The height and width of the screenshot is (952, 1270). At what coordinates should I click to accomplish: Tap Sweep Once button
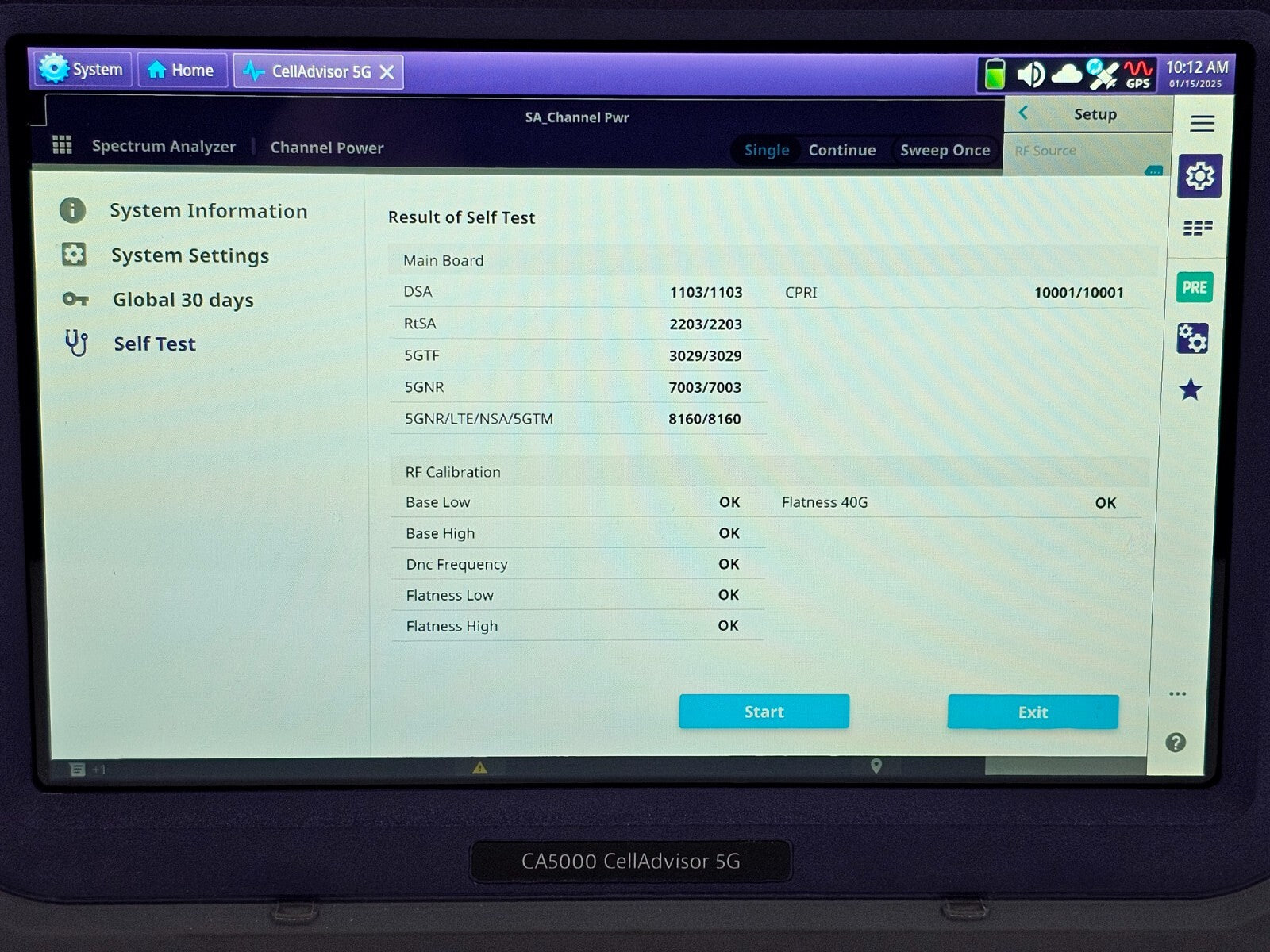(945, 150)
